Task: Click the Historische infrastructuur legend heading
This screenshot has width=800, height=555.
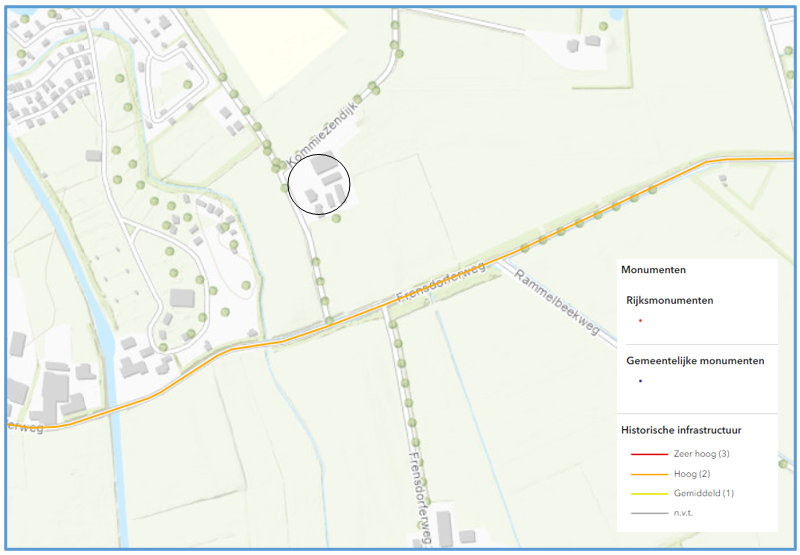Action: click(681, 430)
